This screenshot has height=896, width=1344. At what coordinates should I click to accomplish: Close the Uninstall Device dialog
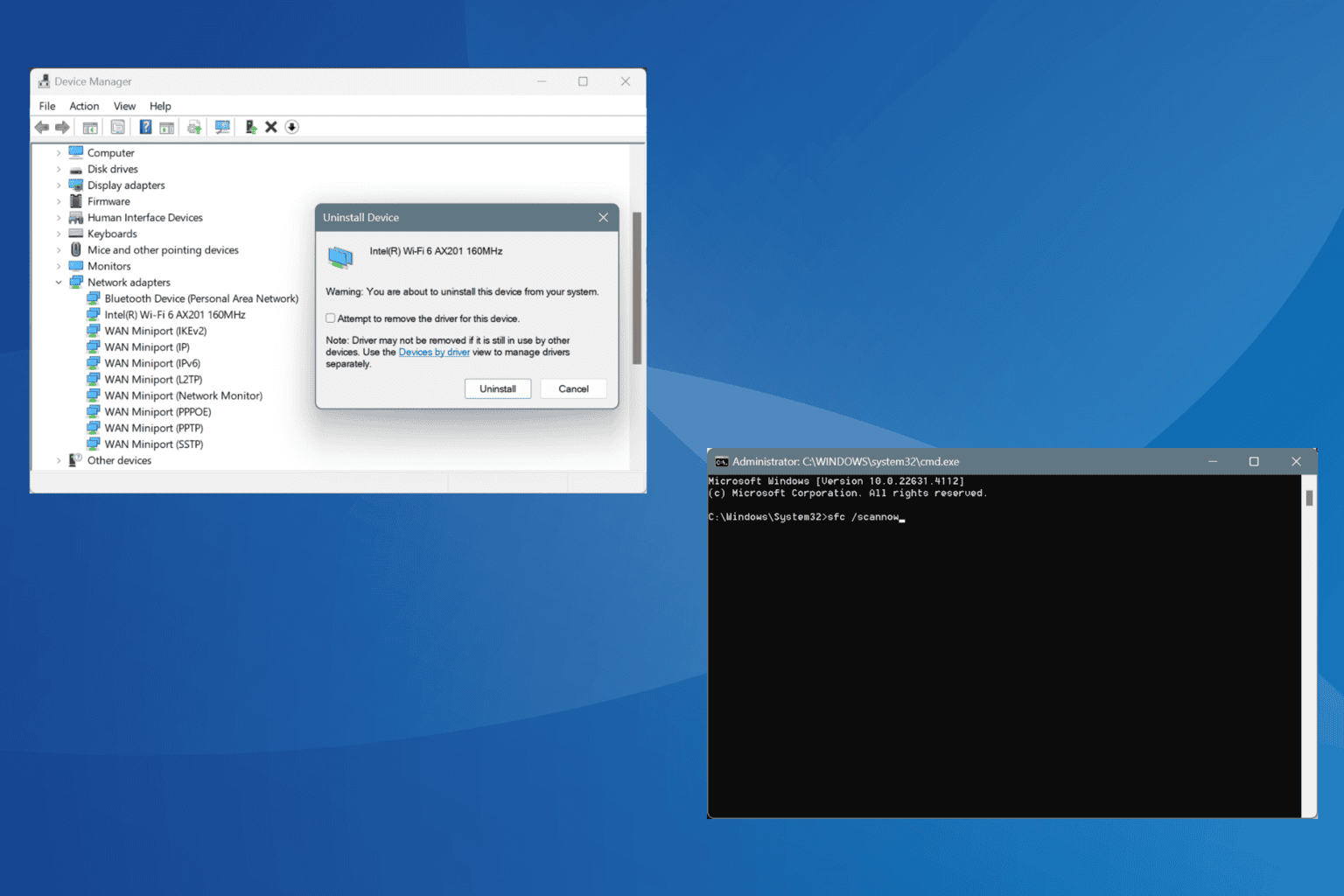coord(603,217)
